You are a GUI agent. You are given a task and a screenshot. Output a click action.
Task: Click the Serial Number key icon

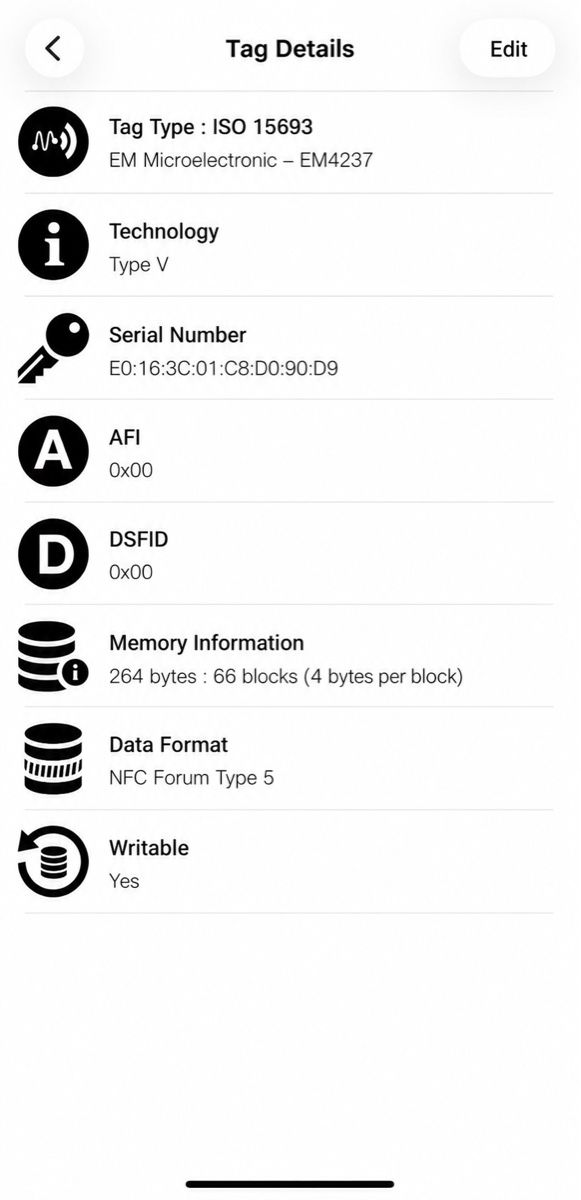coord(54,348)
